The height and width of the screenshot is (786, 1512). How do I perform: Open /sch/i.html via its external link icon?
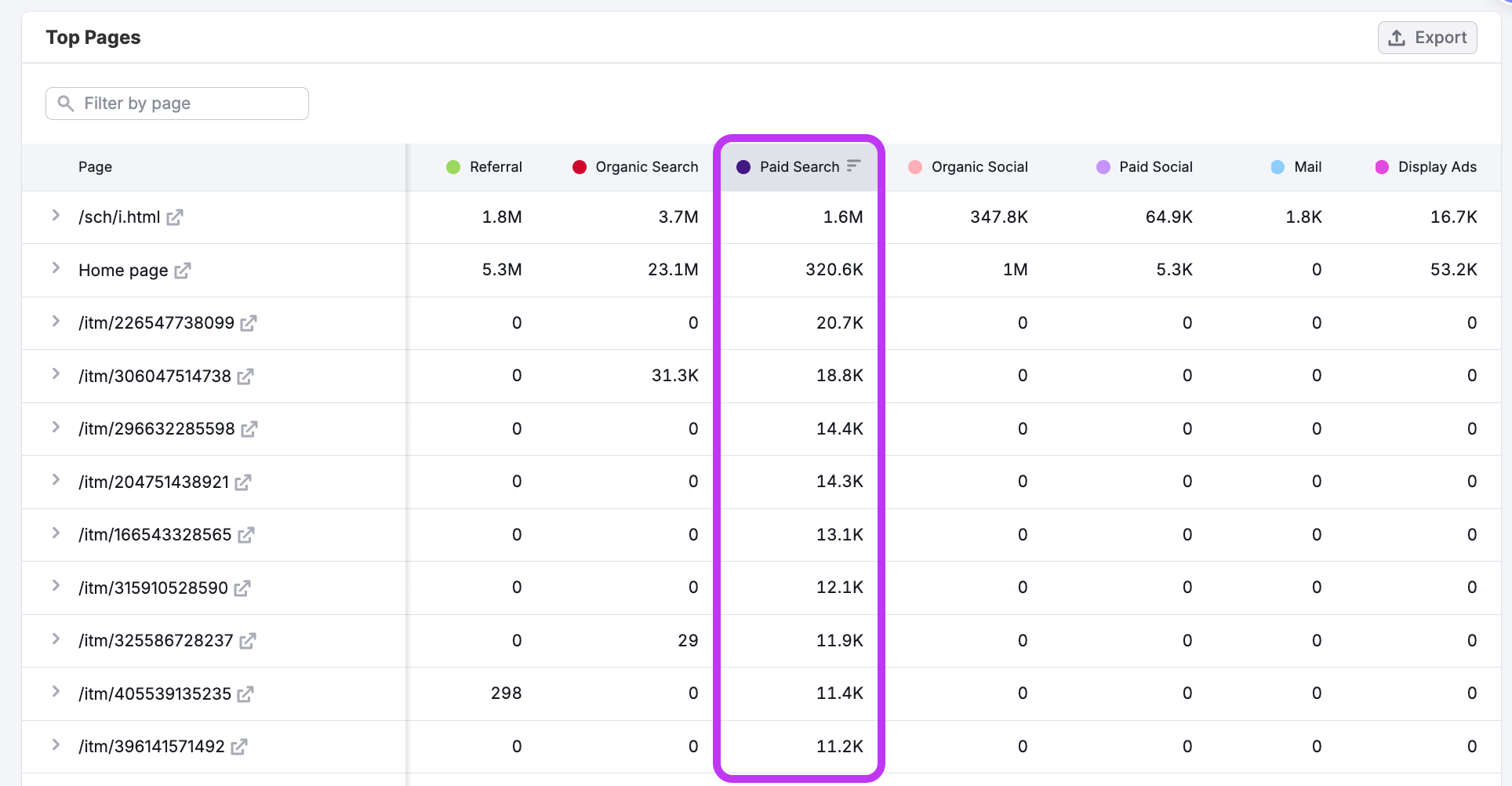[174, 217]
